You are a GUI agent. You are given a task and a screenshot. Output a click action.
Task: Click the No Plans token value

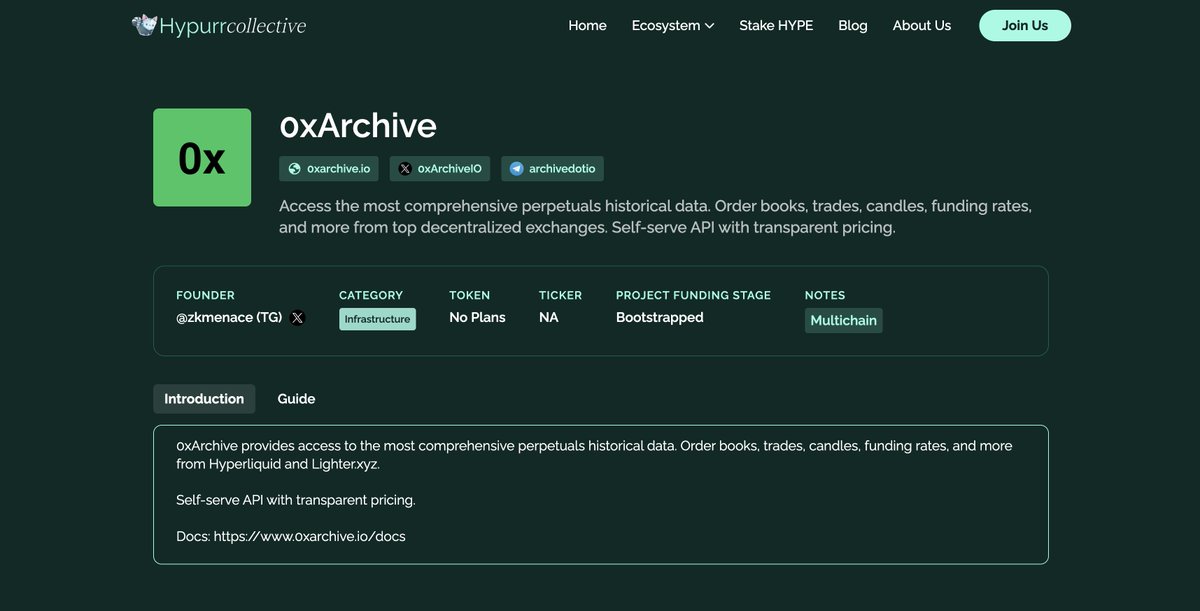[x=477, y=317]
